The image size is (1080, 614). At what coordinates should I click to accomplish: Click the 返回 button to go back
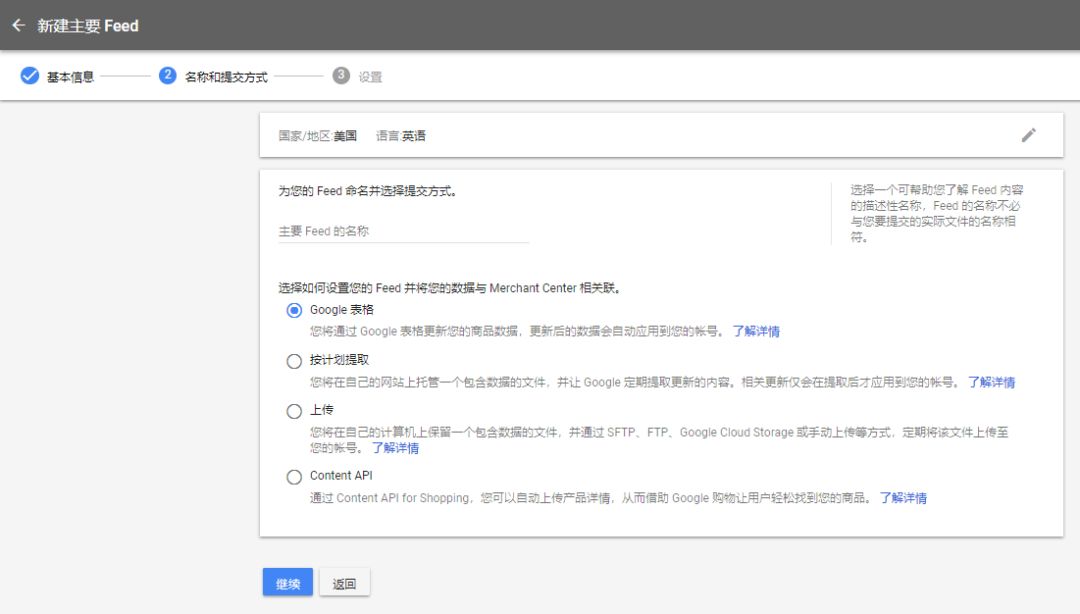[x=344, y=582]
